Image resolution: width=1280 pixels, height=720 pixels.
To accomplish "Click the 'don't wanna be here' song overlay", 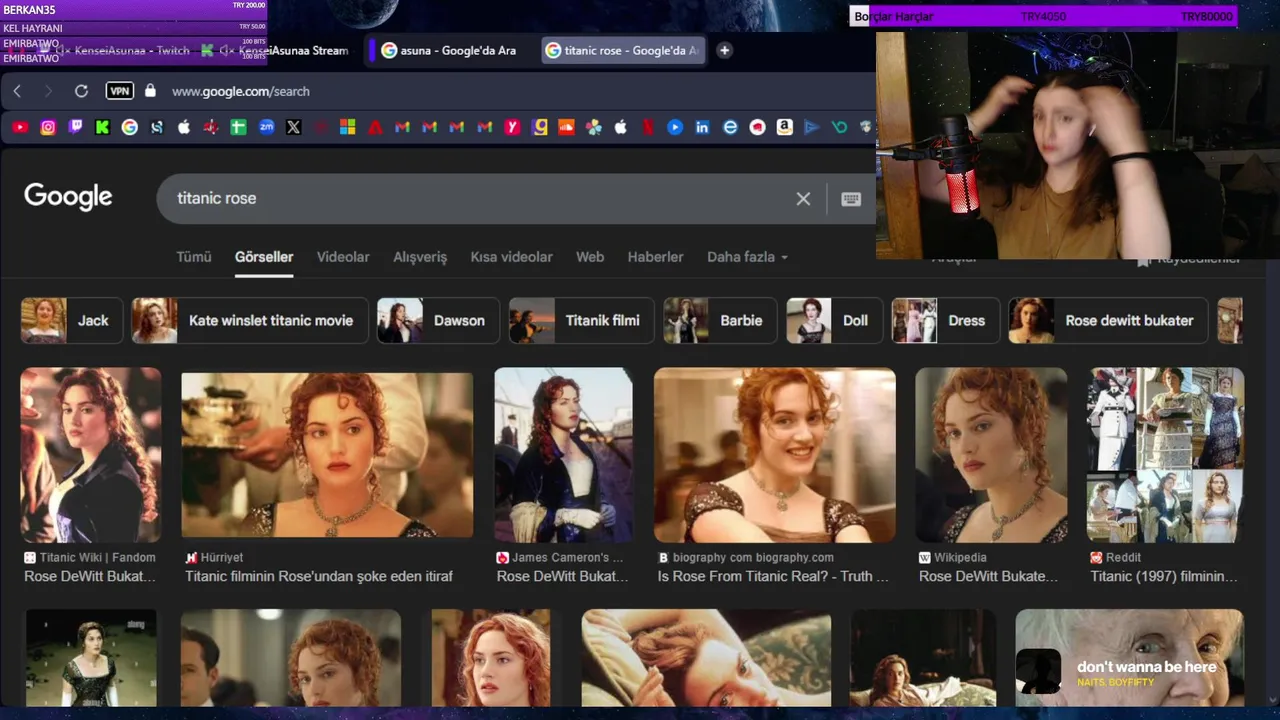I will click(x=1117, y=672).
